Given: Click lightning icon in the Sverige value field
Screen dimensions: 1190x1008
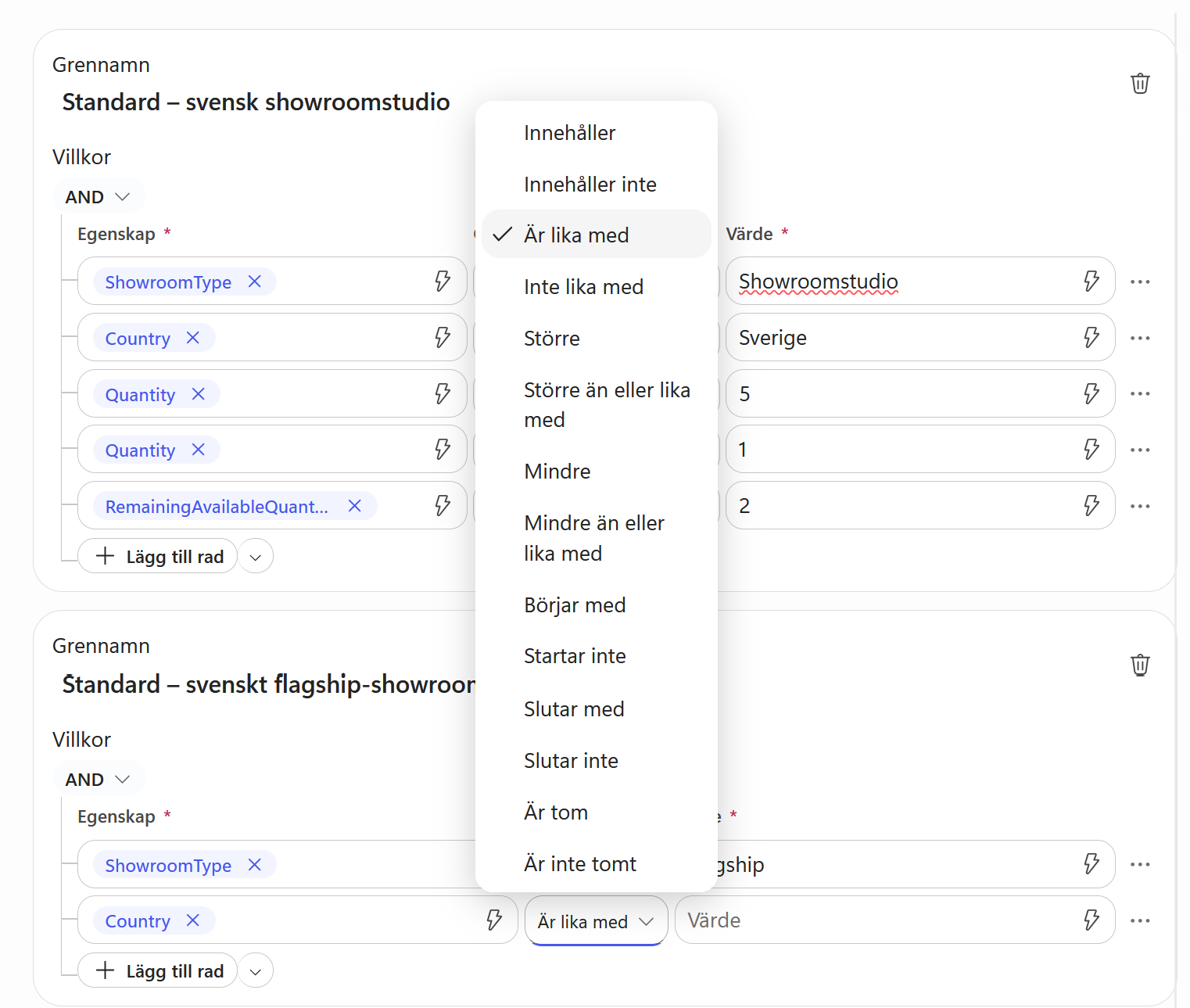Looking at the screenshot, I should [1091, 337].
